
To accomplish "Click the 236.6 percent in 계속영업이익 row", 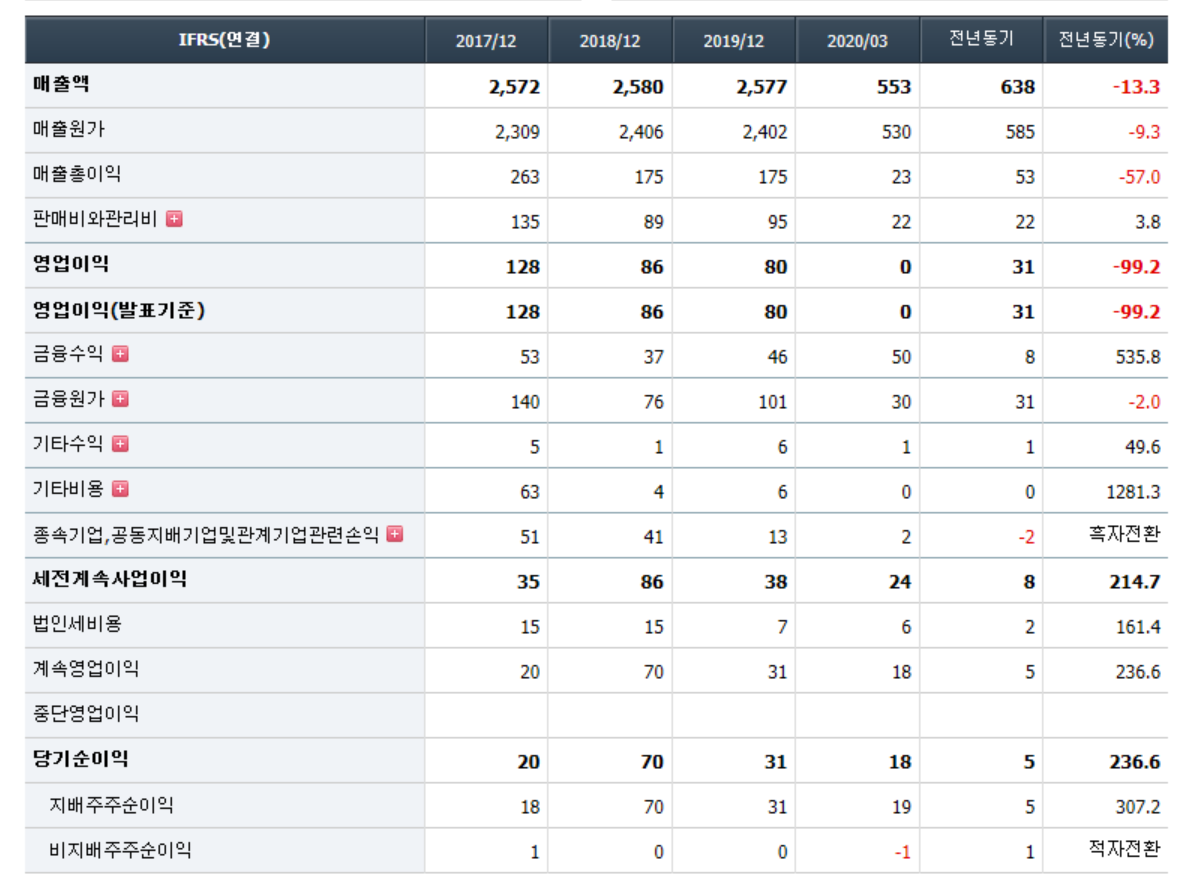I will 1137,672.
